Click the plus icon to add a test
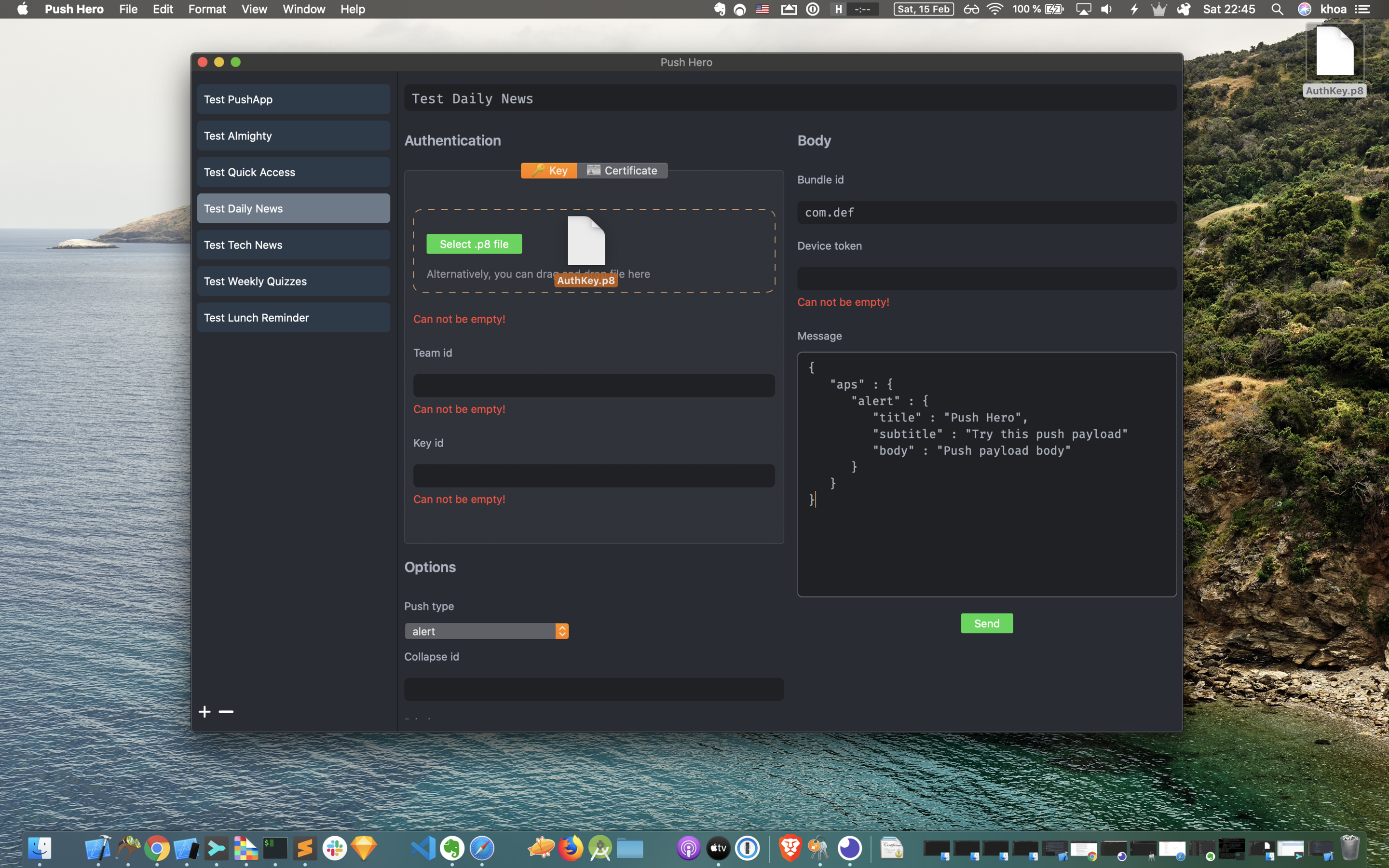1389x868 pixels. 204,712
